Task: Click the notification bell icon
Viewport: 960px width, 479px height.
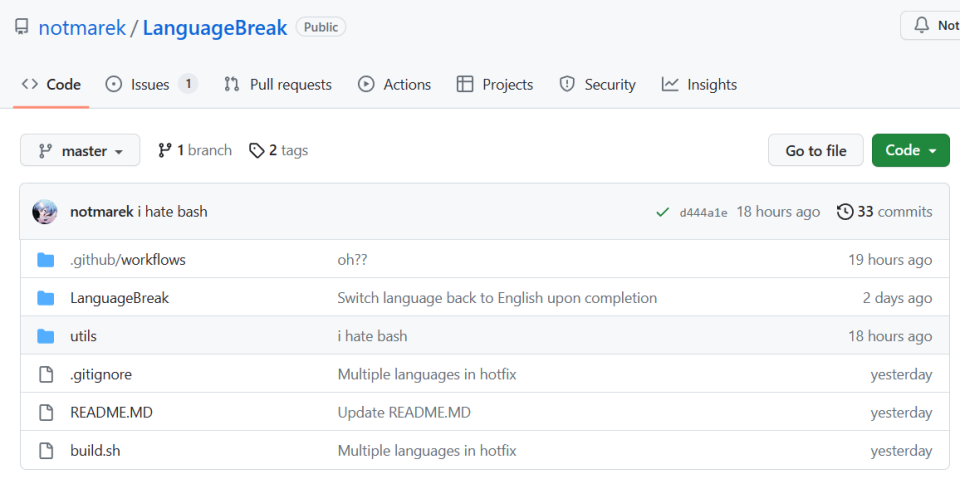Action: point(921,25)
